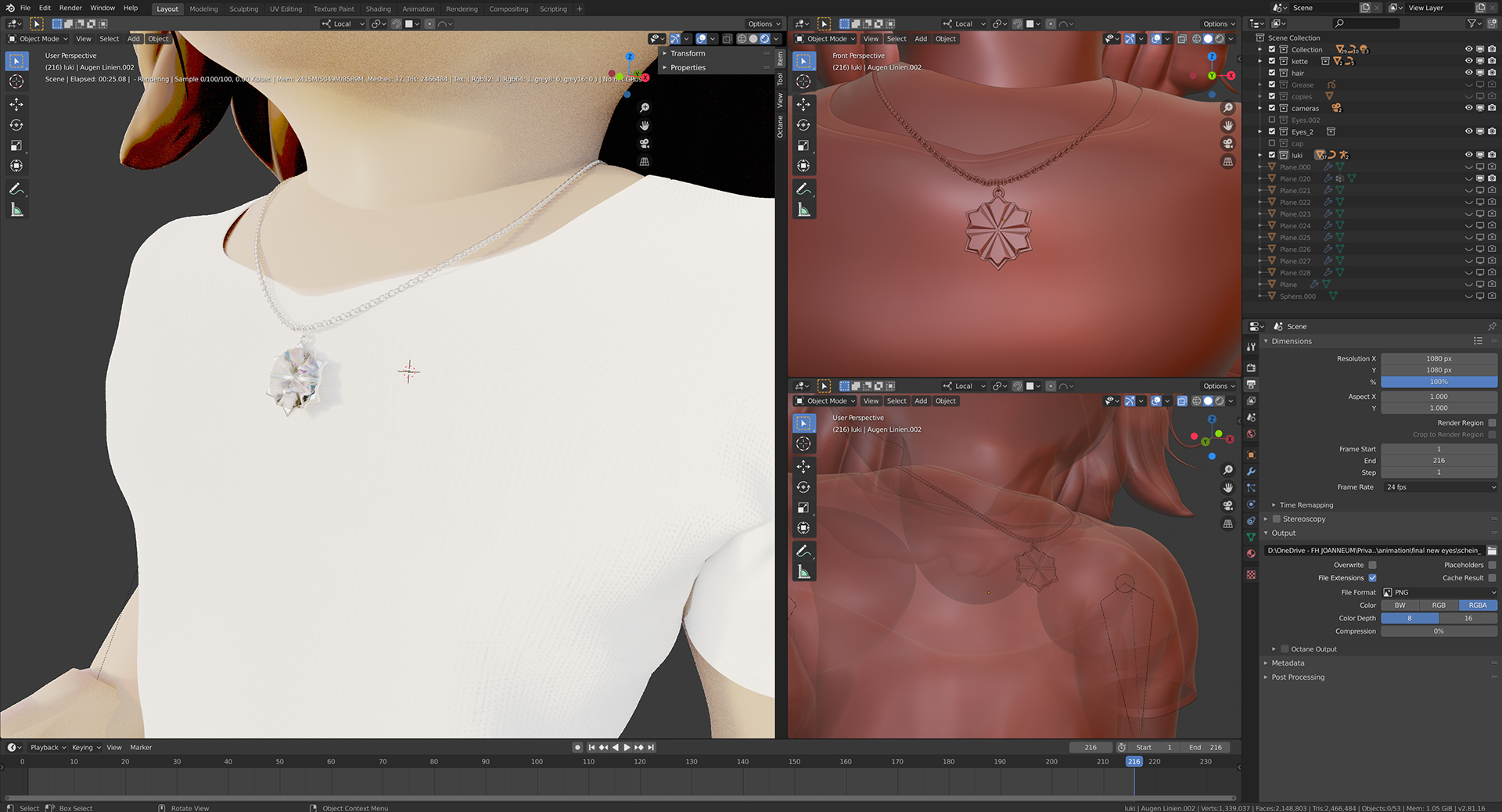Toggle camera view in left viewport
This screenshot has width=1502, height=812.
click(x=645, y=144)
